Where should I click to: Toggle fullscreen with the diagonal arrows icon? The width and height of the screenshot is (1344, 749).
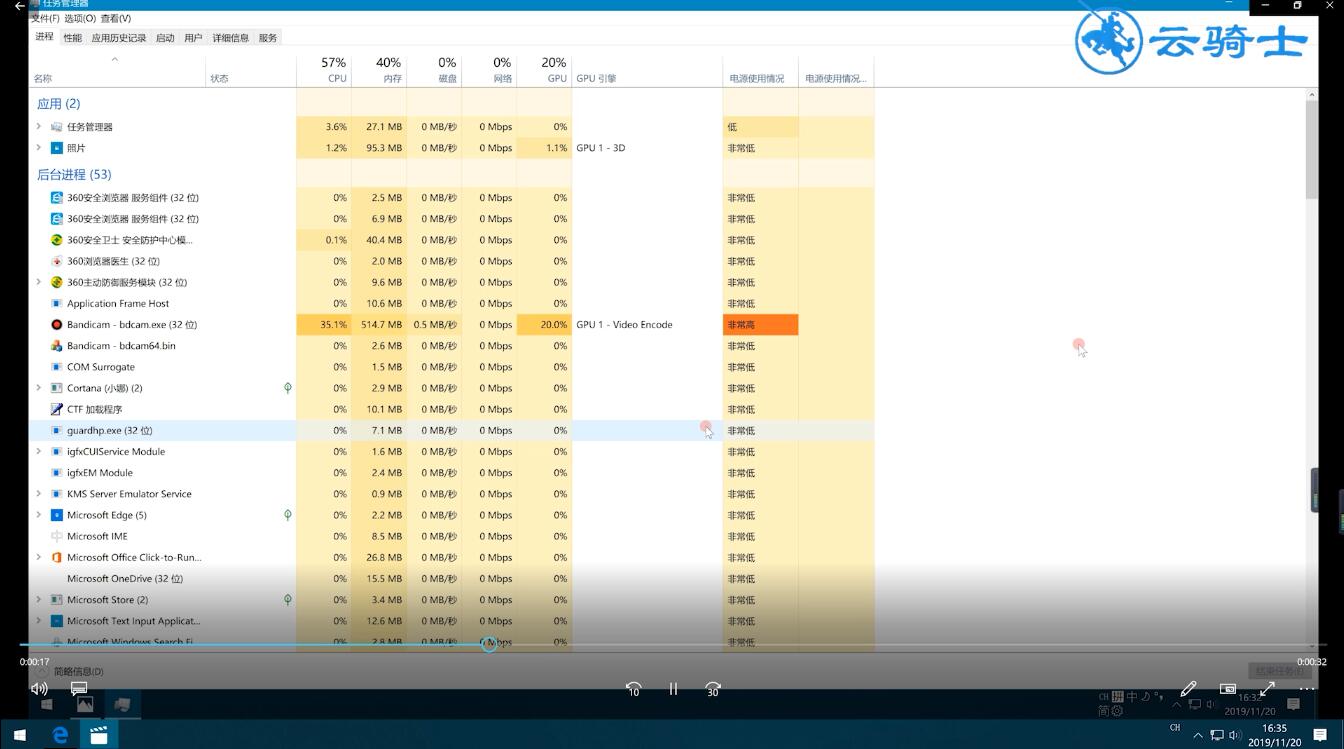pyautogui.click(x=1267, y=689)
